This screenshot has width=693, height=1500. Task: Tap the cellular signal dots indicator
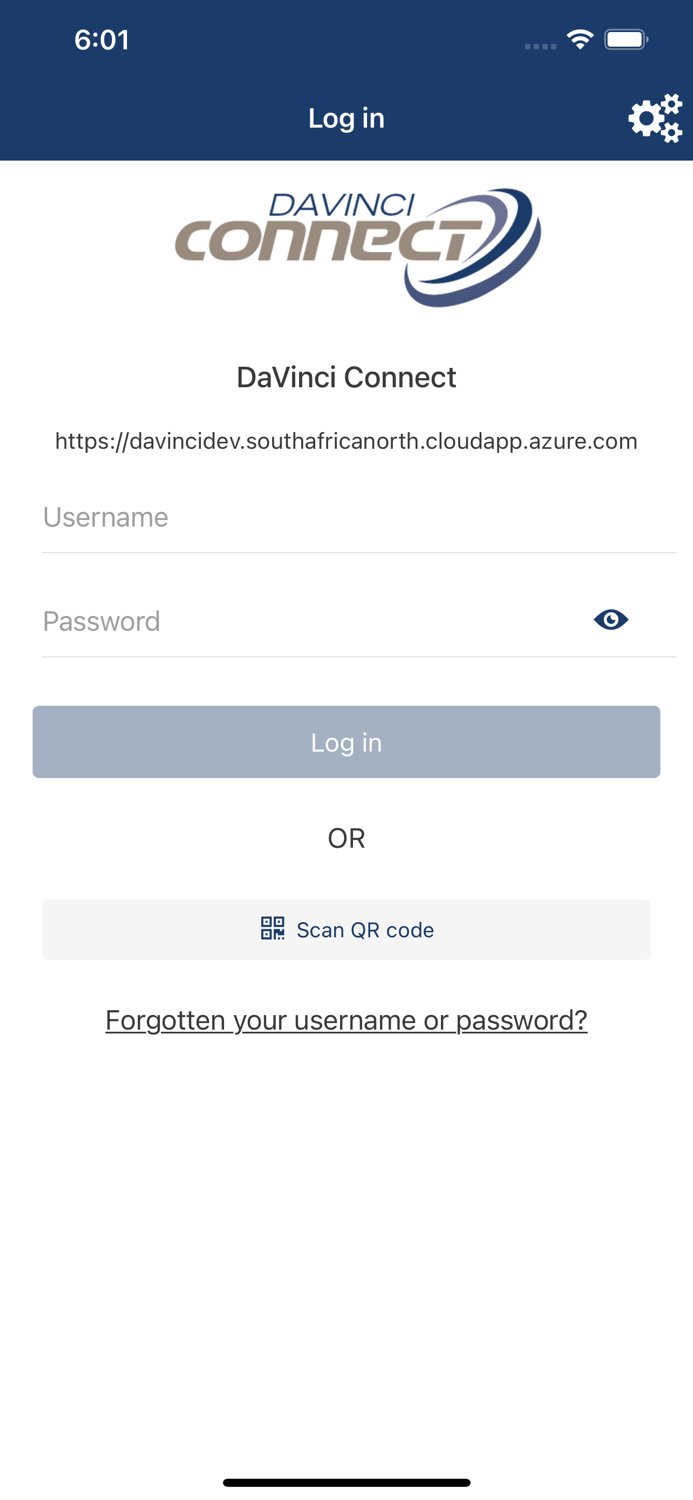coord(540,45)
